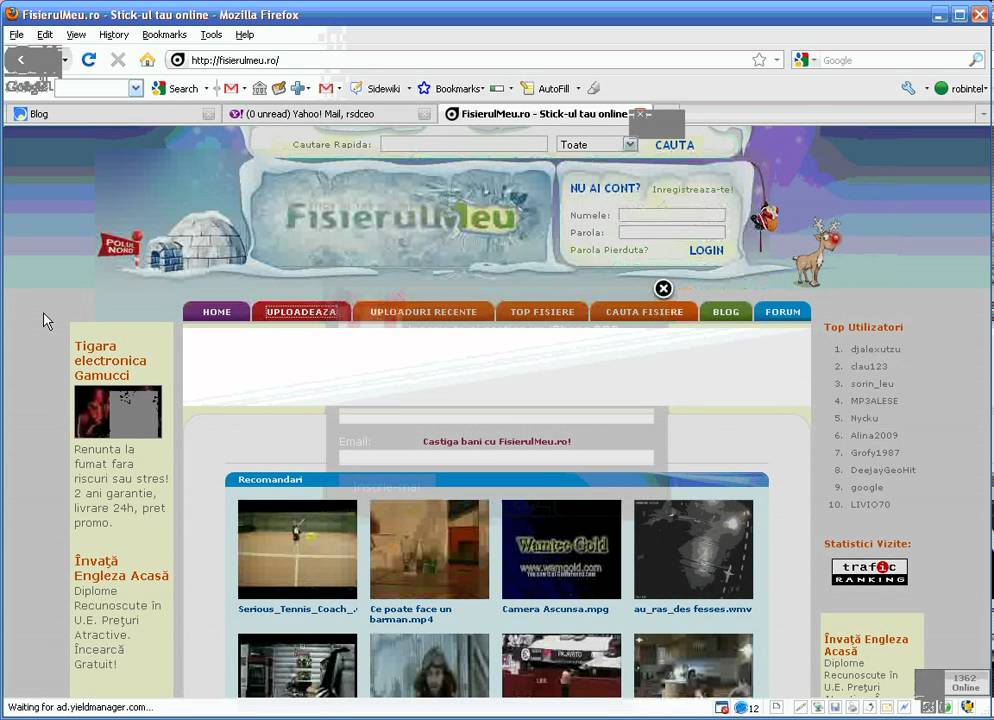The image size is (994, 720).
Task: Click the Inregistreaza-te! link
Action: click(x=692, y=190)
